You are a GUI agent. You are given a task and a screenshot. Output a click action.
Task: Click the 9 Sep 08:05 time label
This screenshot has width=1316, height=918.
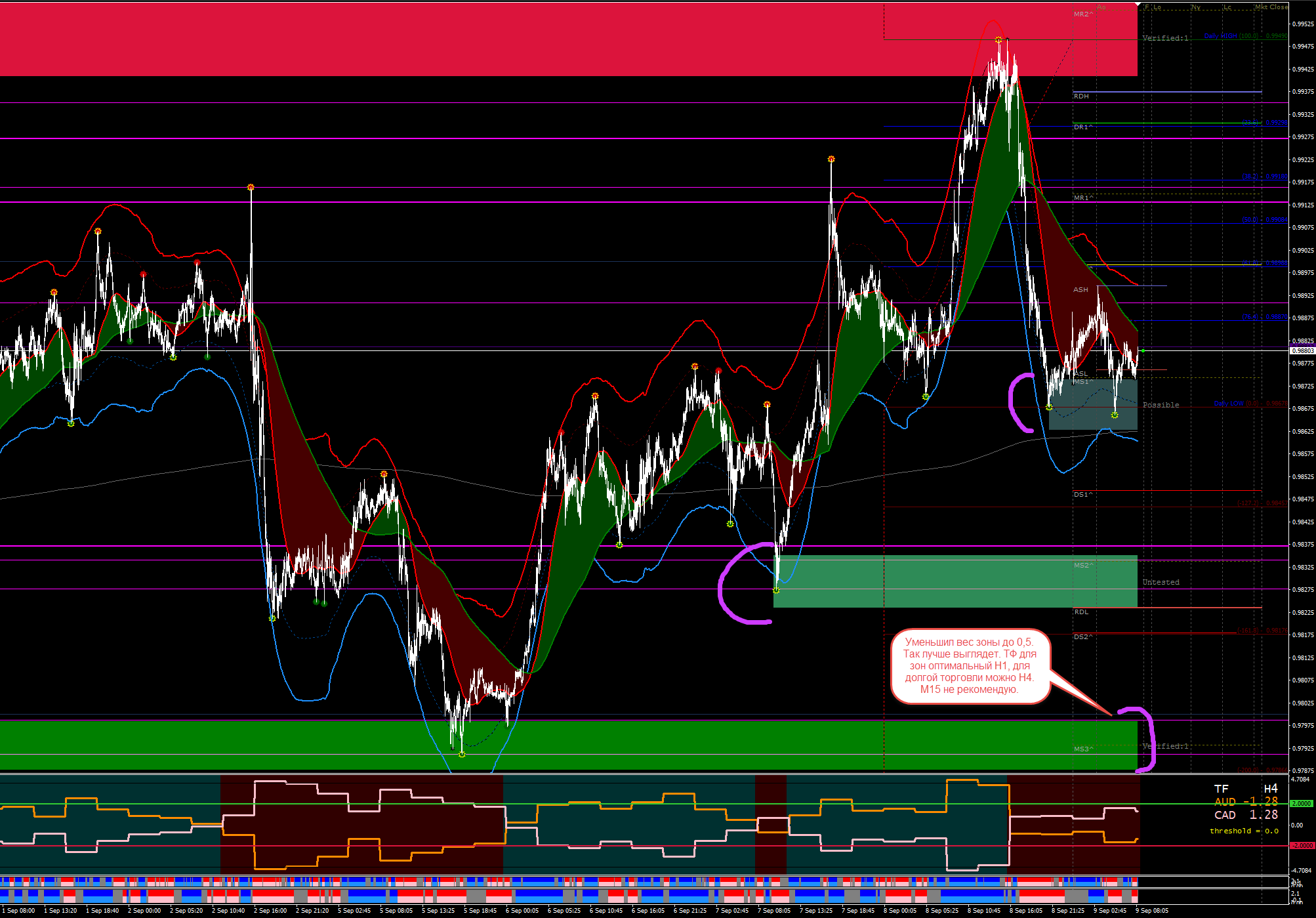1152,911
